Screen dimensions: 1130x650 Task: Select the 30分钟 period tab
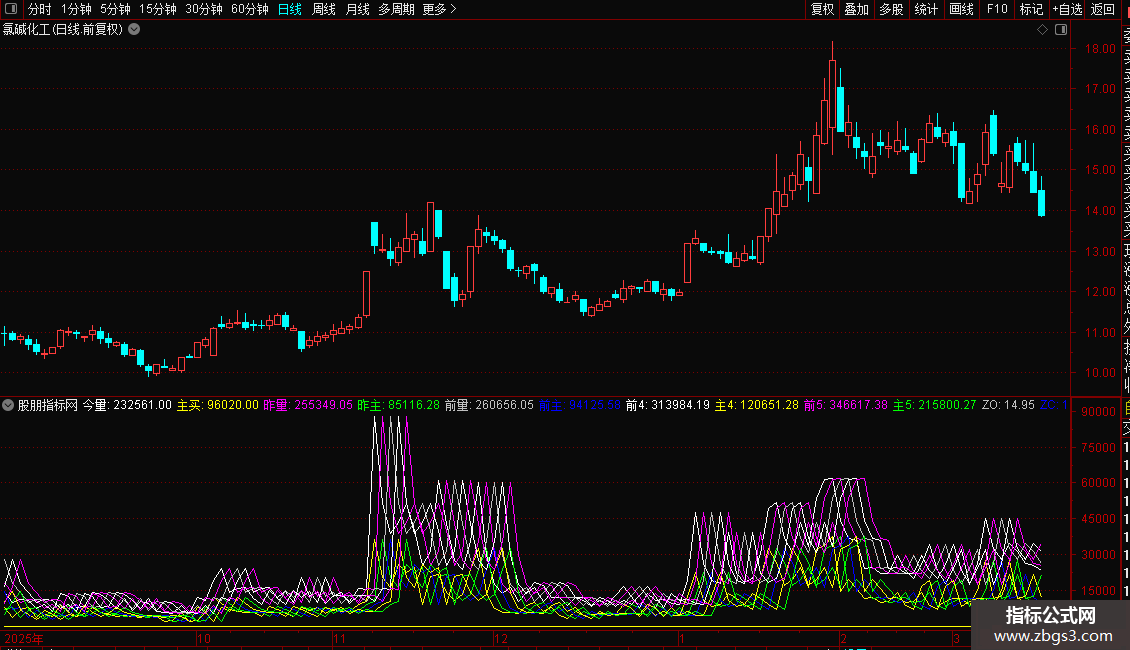pyautogui.click(x=204, y=9)
